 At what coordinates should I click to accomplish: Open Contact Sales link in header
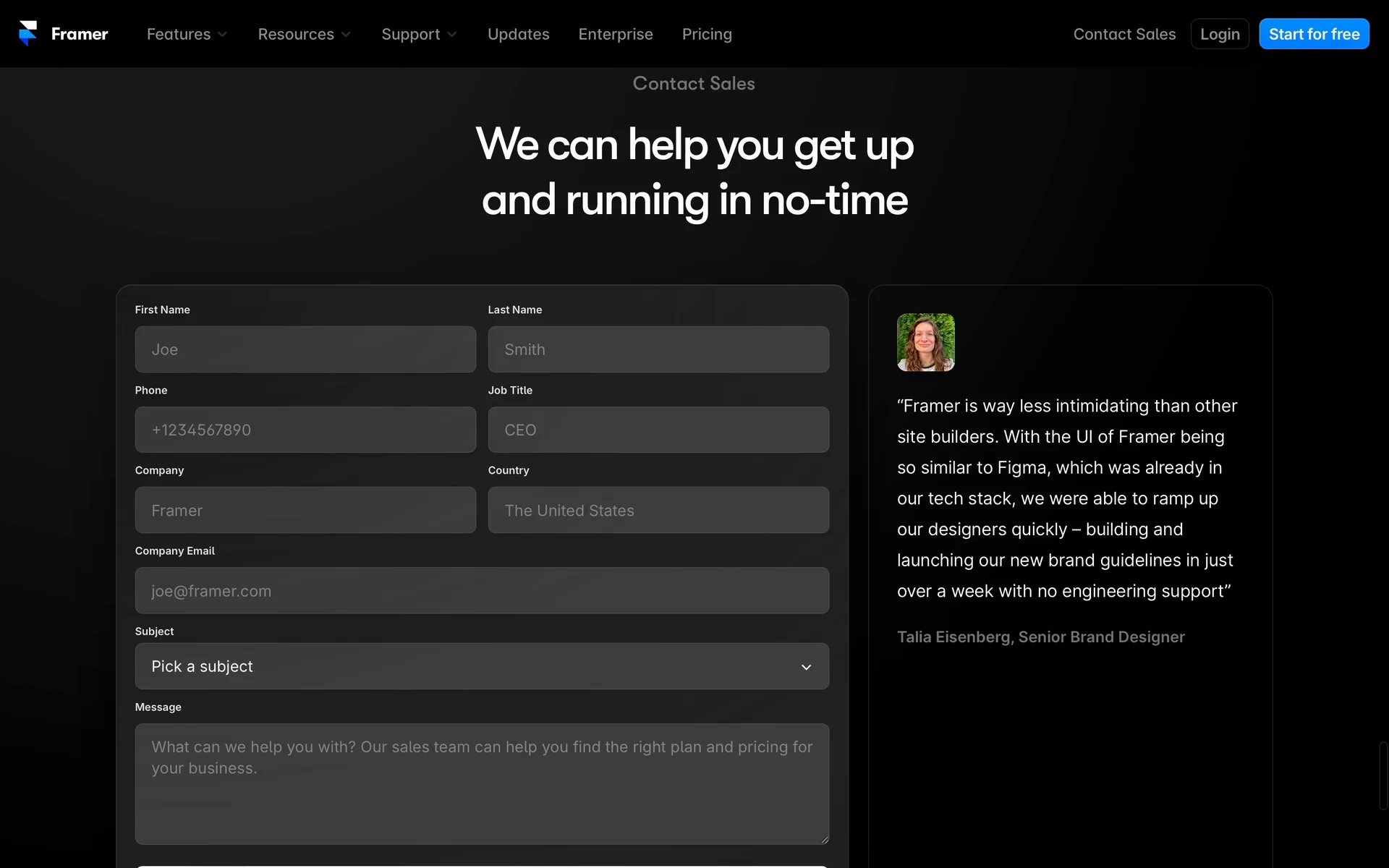click(1123, 34)
